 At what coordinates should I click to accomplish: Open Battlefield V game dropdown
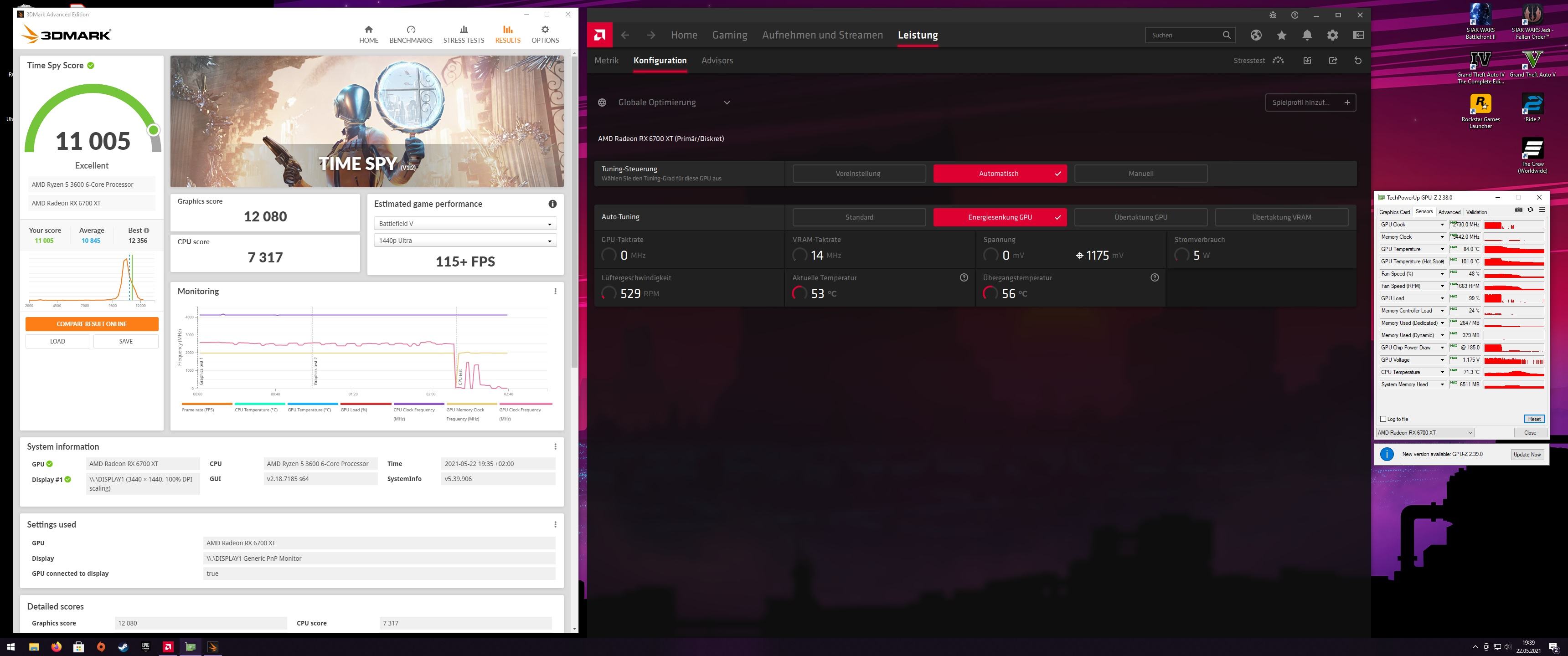tap(465, 224)
